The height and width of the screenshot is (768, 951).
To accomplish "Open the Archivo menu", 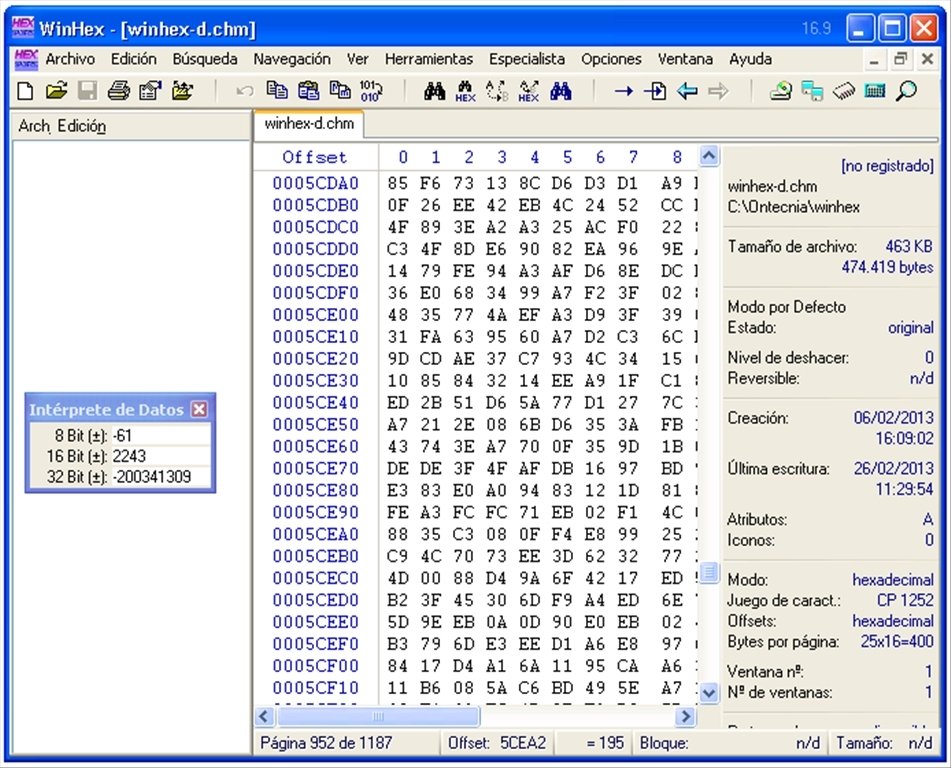I will click(70, 59).
